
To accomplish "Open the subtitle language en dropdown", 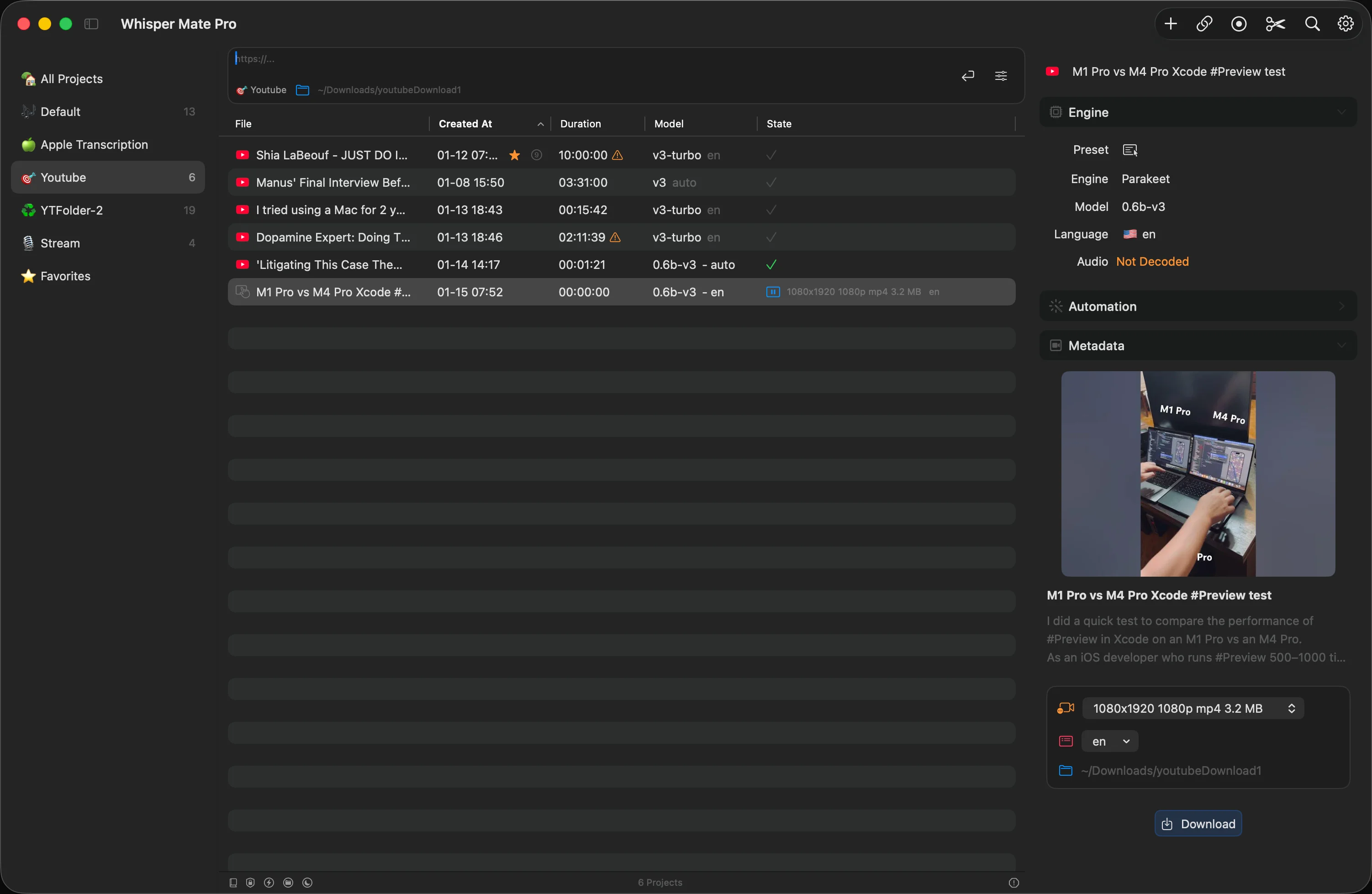I will (x=1109, y=741).
